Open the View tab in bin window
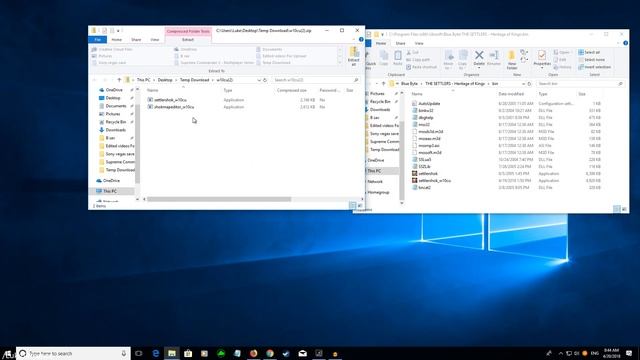The height and width of the screenshot is (360, 640). (419, 43)
